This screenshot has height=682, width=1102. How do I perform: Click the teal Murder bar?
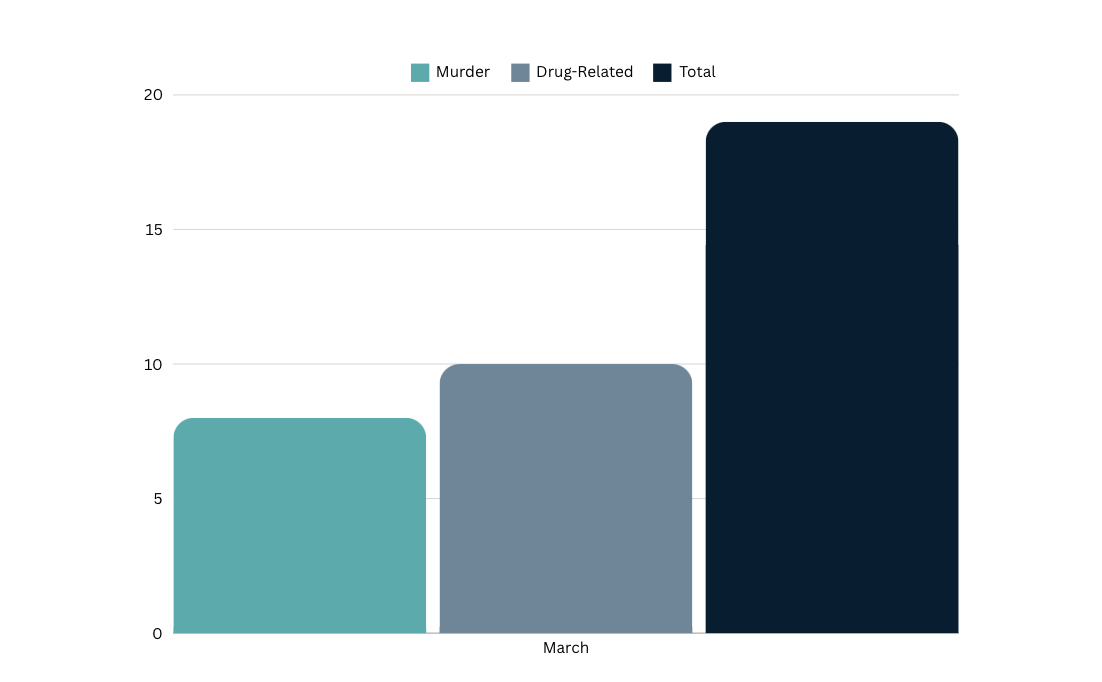pyautogui.click(x=299, y=525)
